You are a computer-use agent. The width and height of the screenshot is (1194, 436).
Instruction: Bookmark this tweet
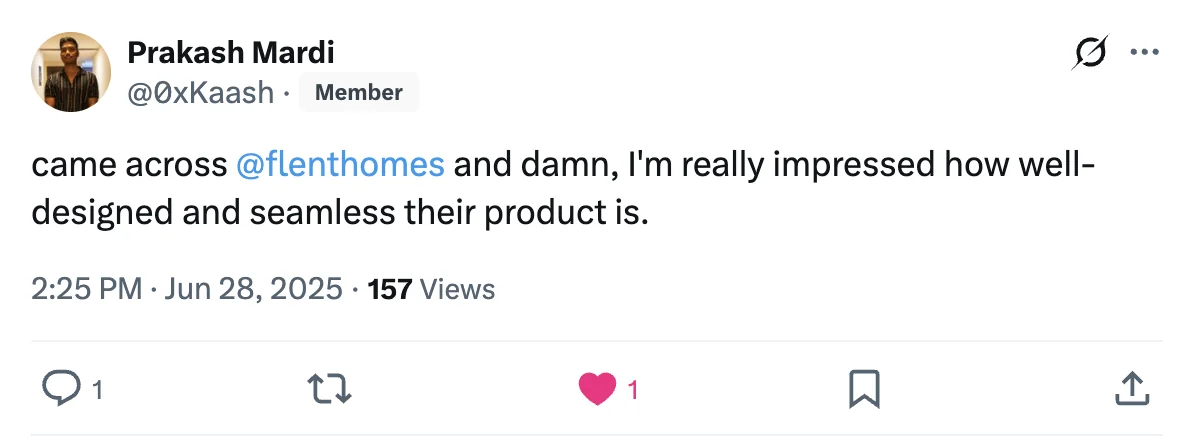(x=863, y=388)
